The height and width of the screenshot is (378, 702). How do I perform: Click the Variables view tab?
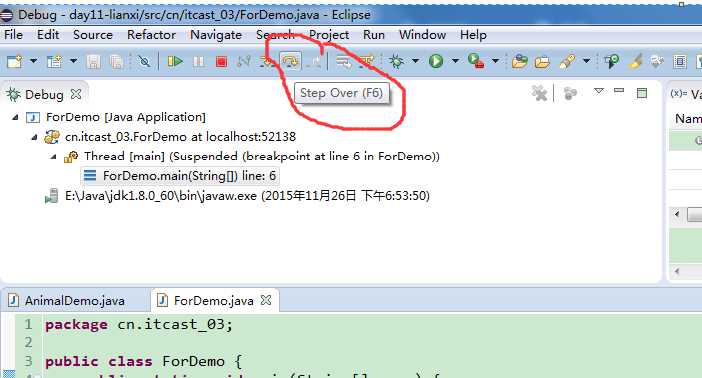[x=686, y=94]
